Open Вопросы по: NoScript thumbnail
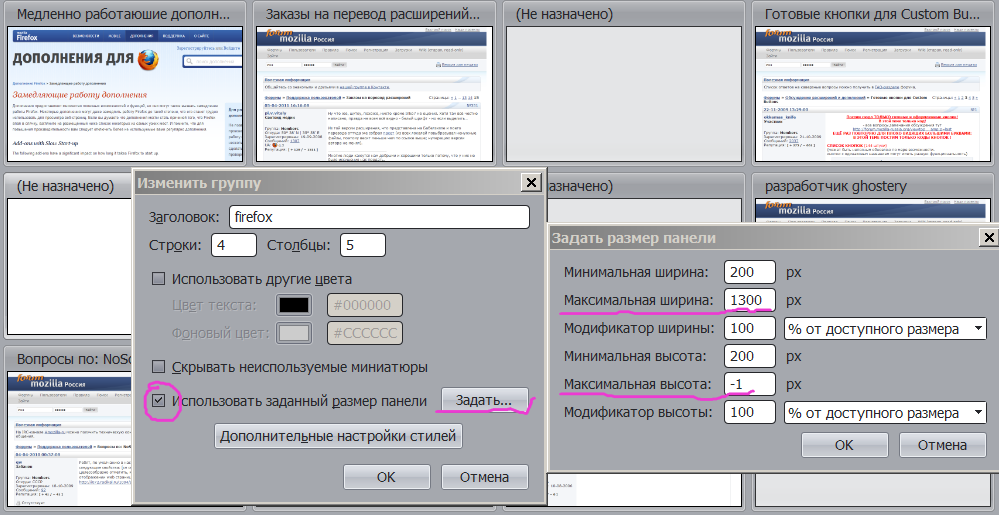This screenshot has height=515, width=999. 70,439
